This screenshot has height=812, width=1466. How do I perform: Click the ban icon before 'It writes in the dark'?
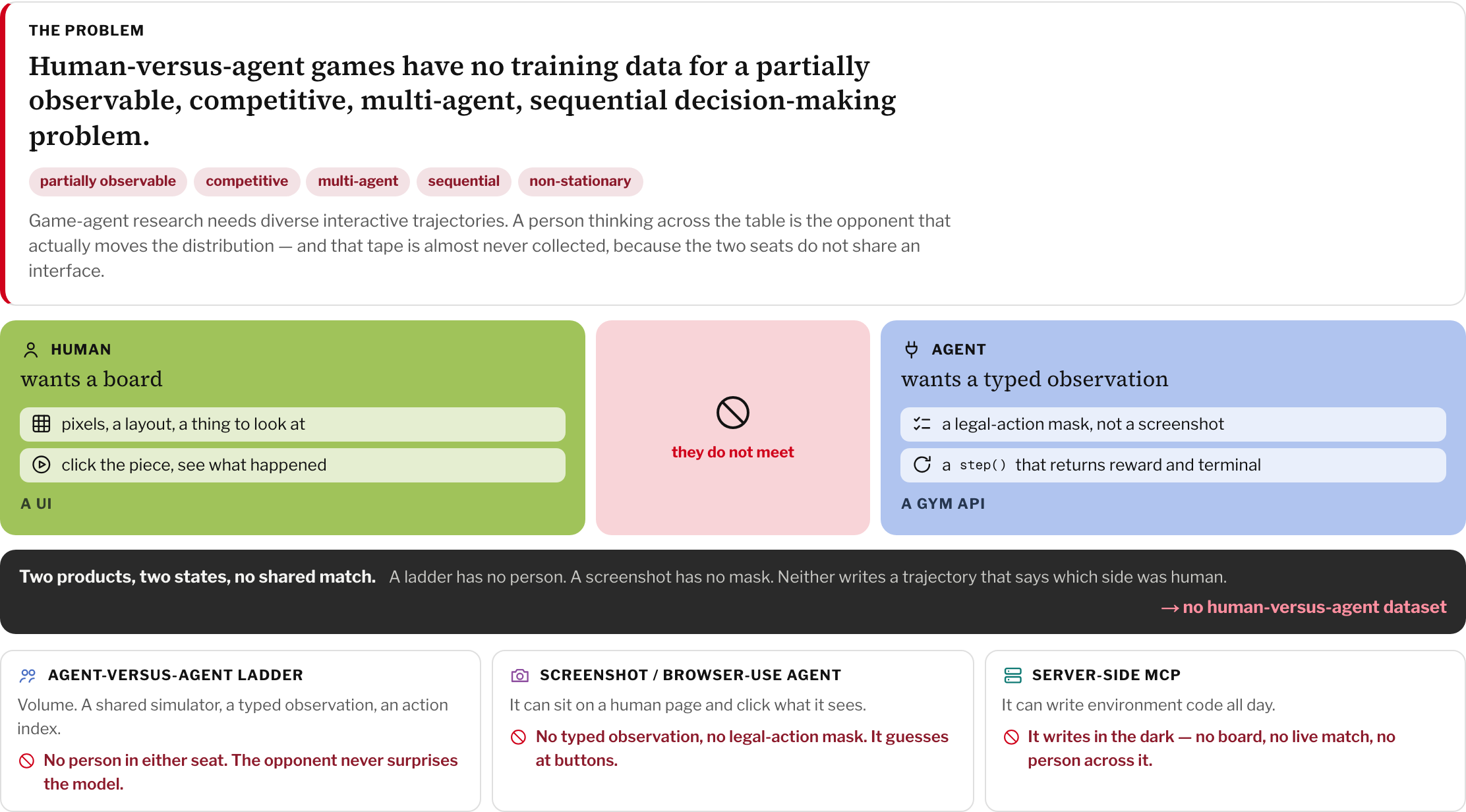pyautogui.click(x=1011, y=737)
